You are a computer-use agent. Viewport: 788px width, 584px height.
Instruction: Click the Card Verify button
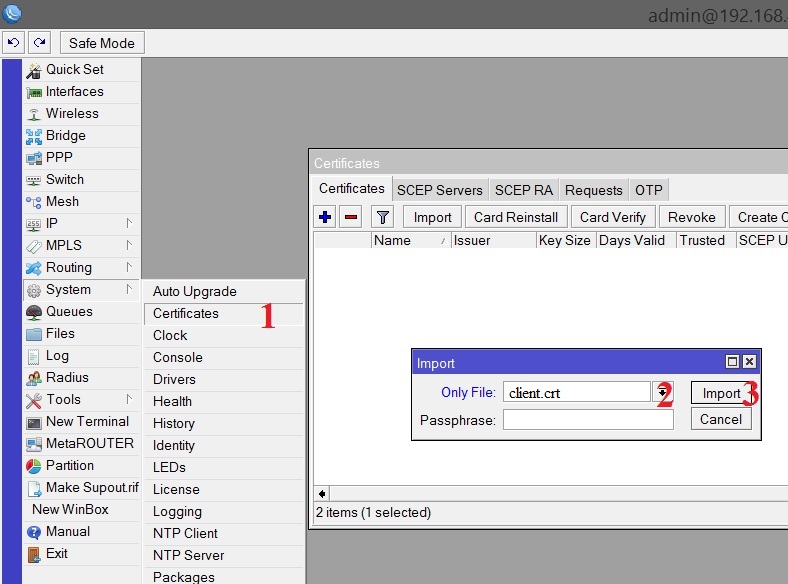coord(613,217)
